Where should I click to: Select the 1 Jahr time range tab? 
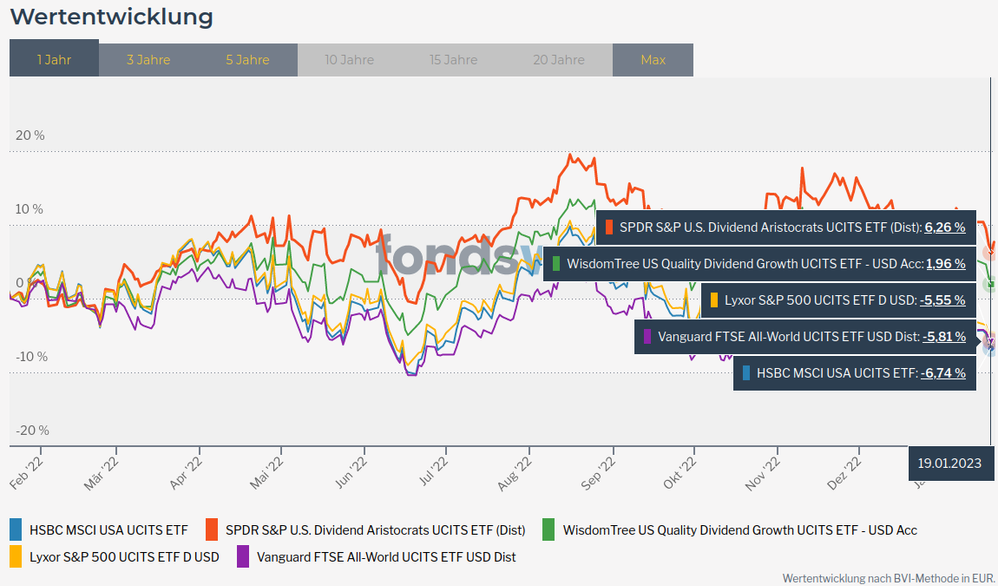[x=54, y=60]
